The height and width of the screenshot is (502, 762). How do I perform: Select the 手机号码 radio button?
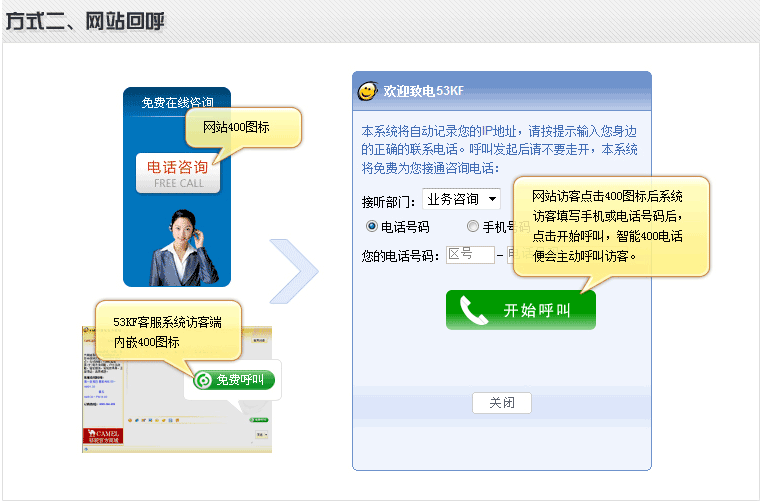coord(473,226)
